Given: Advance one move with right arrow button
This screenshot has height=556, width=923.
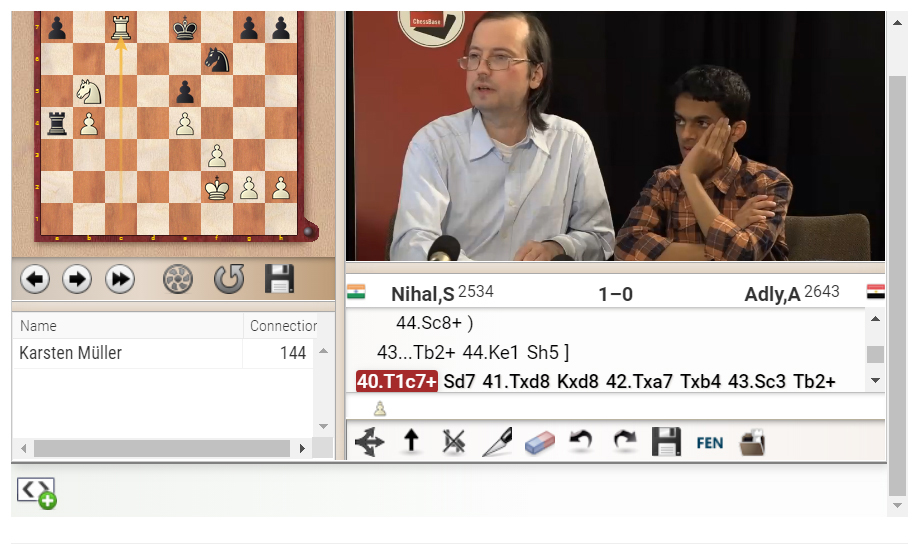Looking at the screenshot, I should pos(77,279).
